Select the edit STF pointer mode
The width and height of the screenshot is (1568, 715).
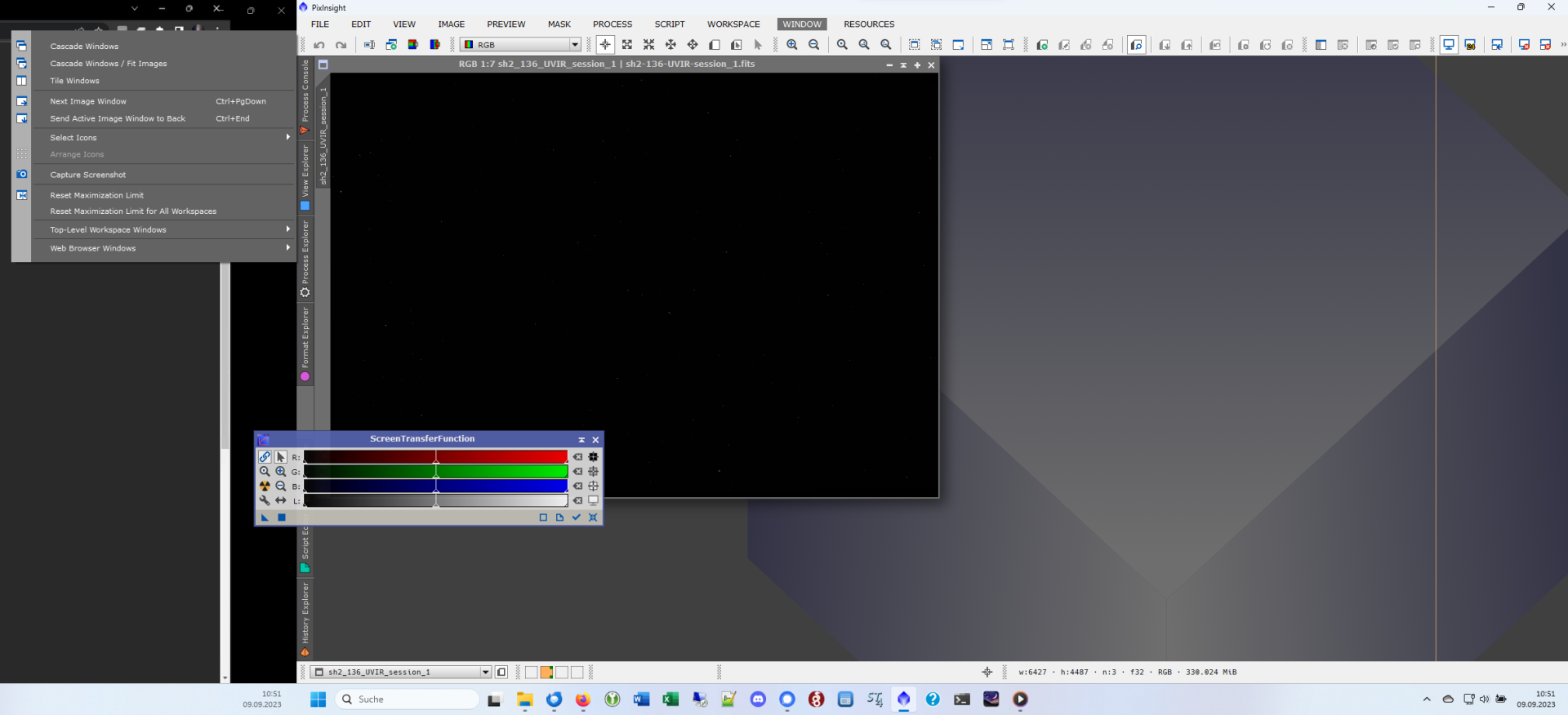pyautogui.click(x=281, y=457)
